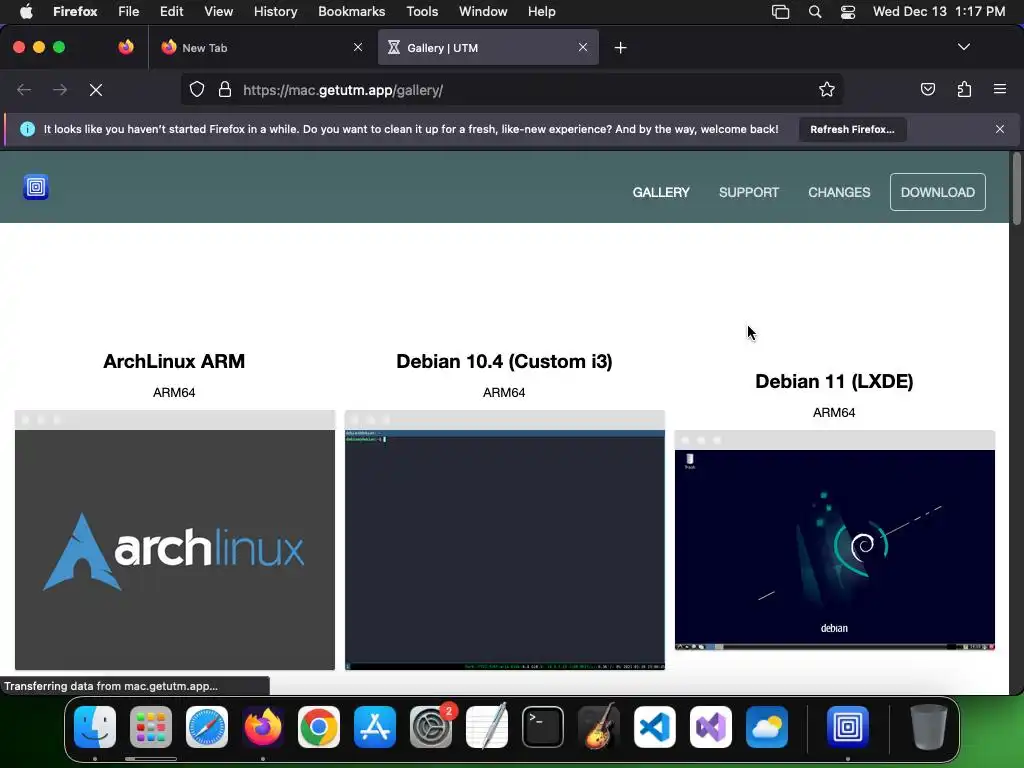Stop loading the page with X button

coord(96,90)
